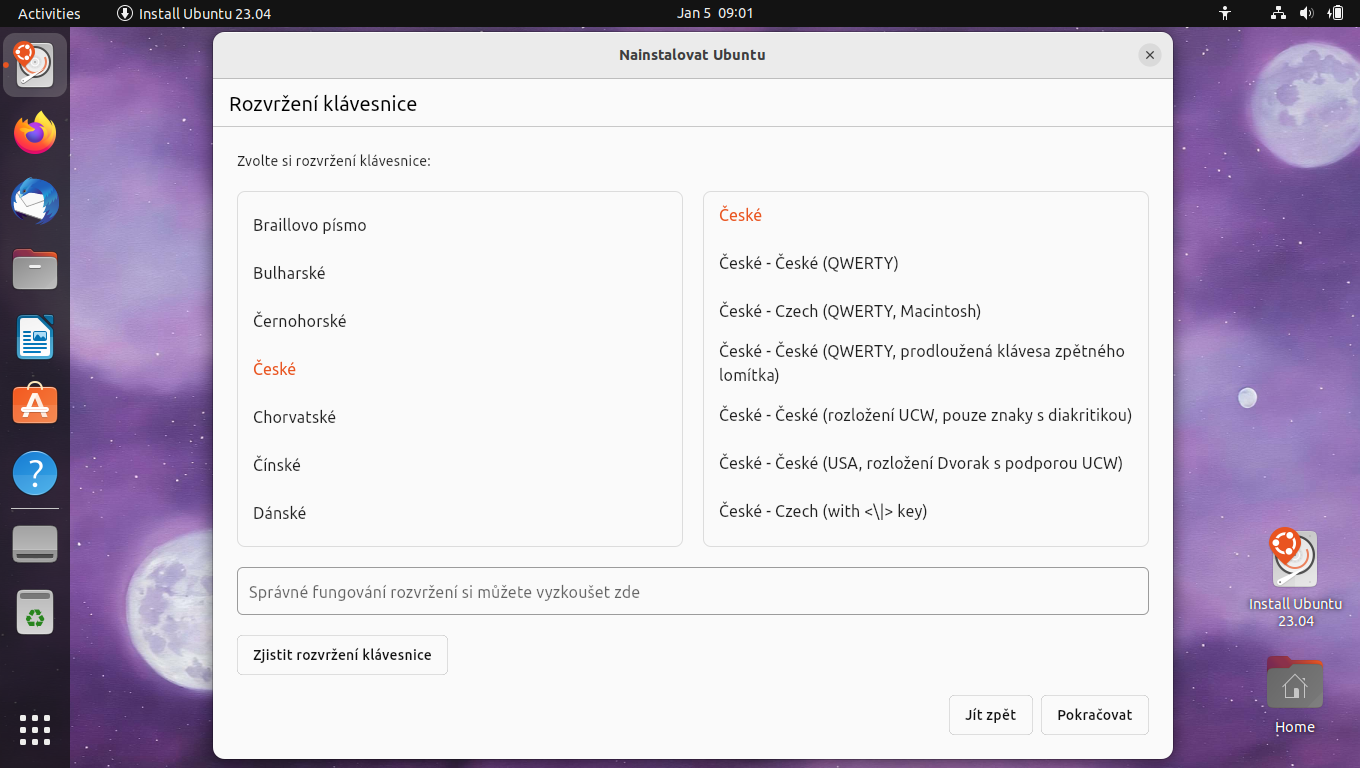
Task: Open Ubuntu Software from the dock
Action: (34, 404)
